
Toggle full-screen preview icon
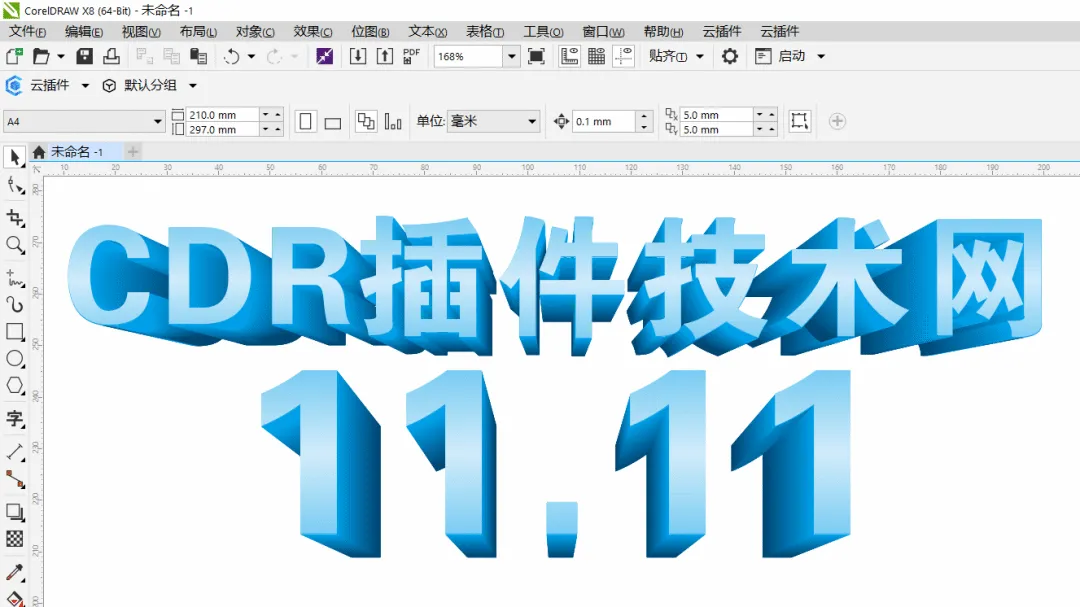536,56
